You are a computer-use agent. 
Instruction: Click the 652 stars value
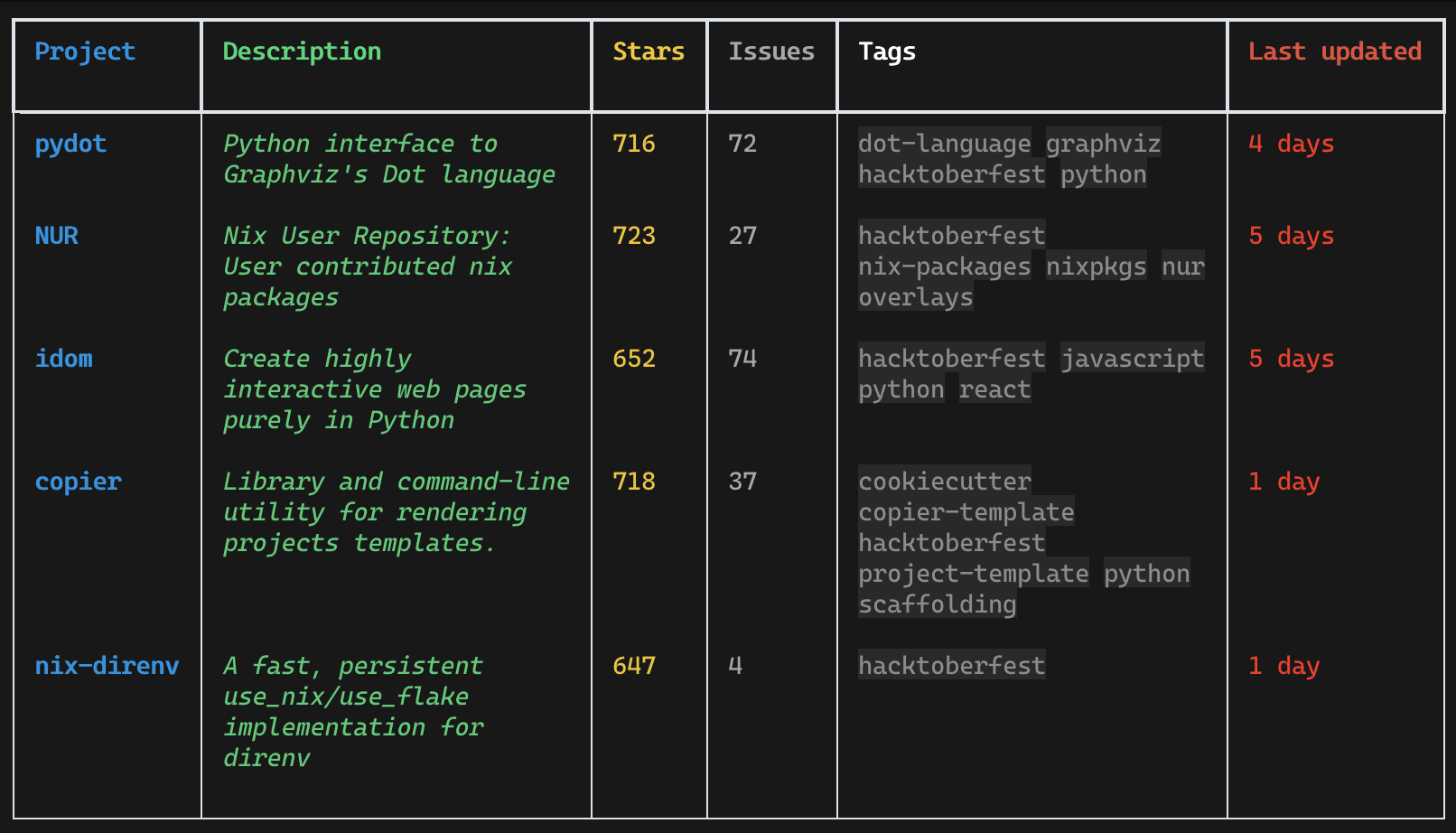[634, 359]
